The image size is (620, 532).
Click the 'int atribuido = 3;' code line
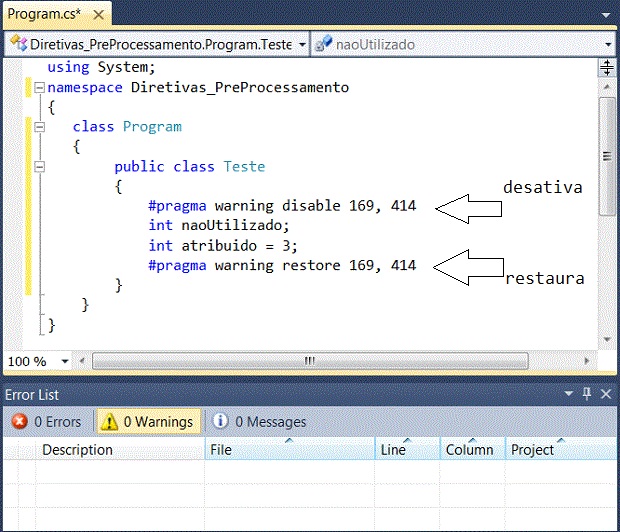[x=223, y=246]
